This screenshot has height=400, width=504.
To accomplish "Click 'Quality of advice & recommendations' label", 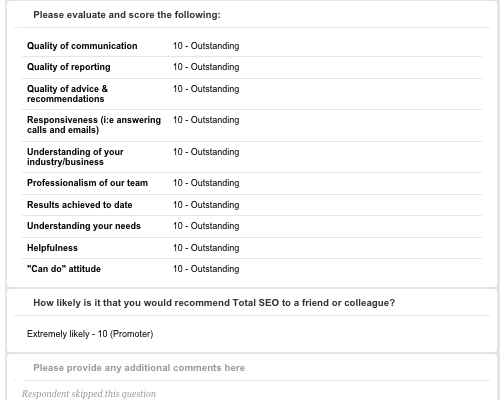I will tap(67, 94).
